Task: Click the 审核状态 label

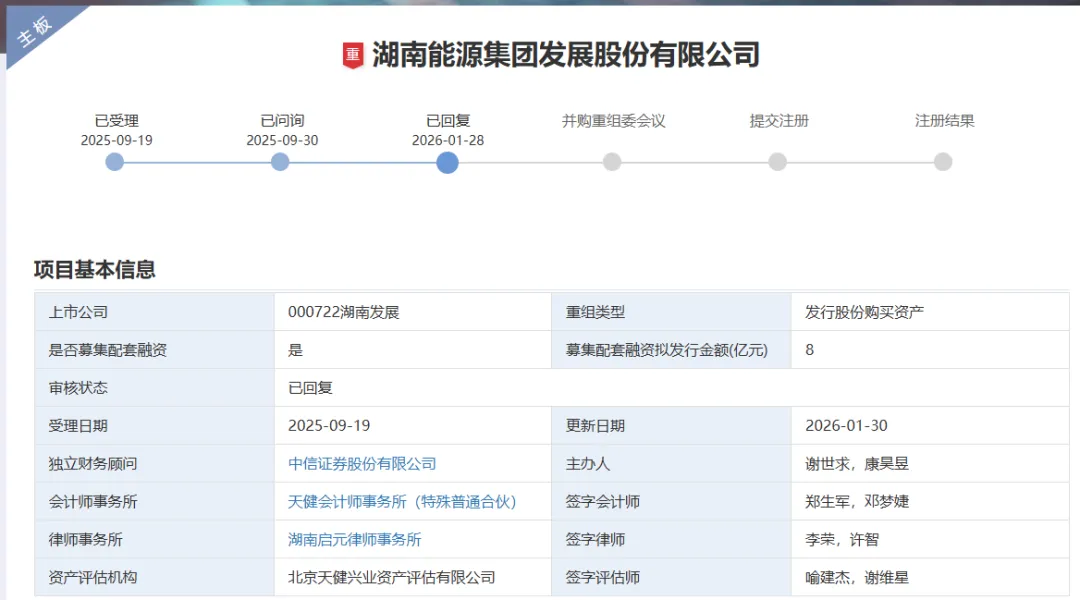Action: click(78, 388)
